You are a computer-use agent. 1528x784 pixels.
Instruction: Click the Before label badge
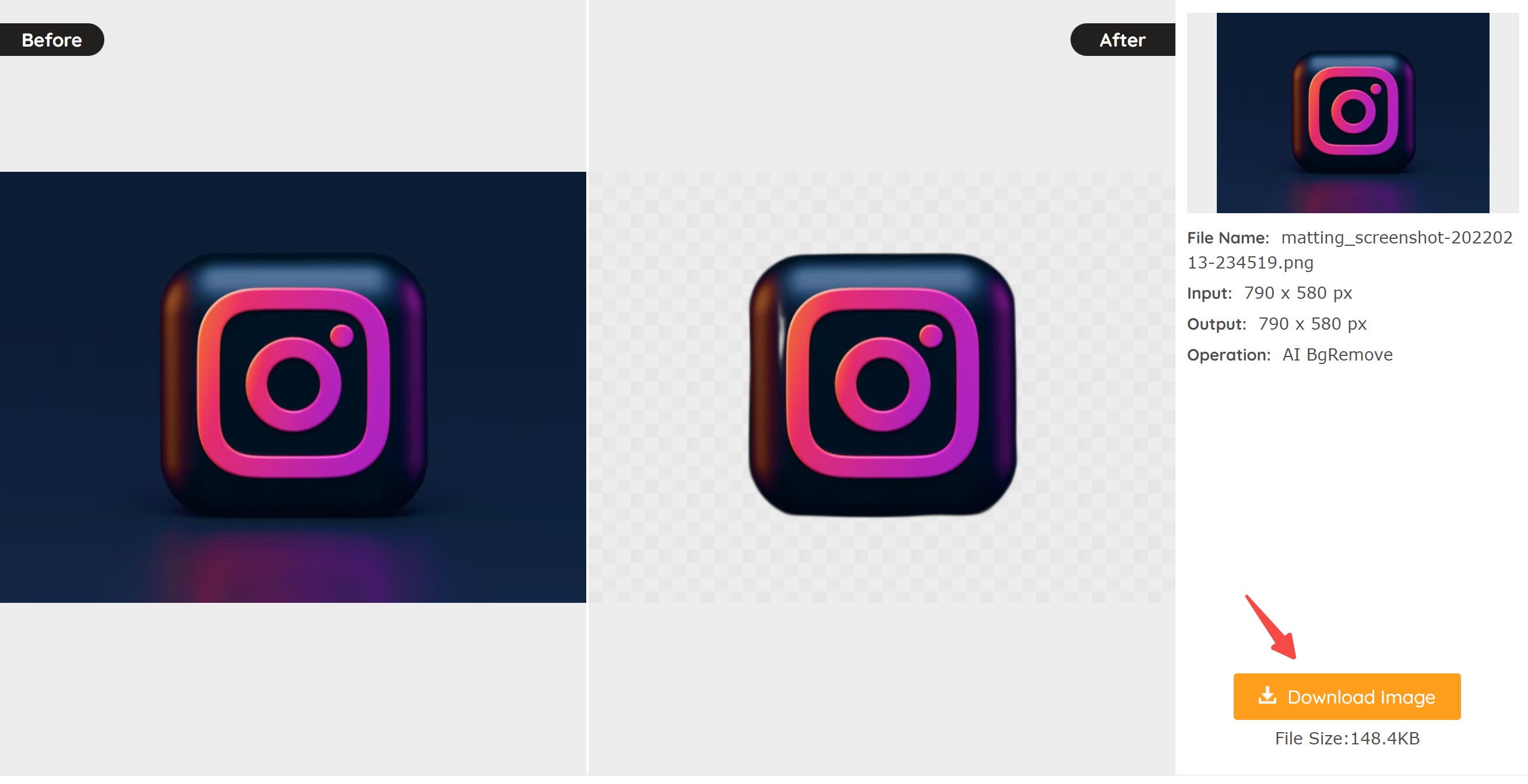(x=52, y=40)
